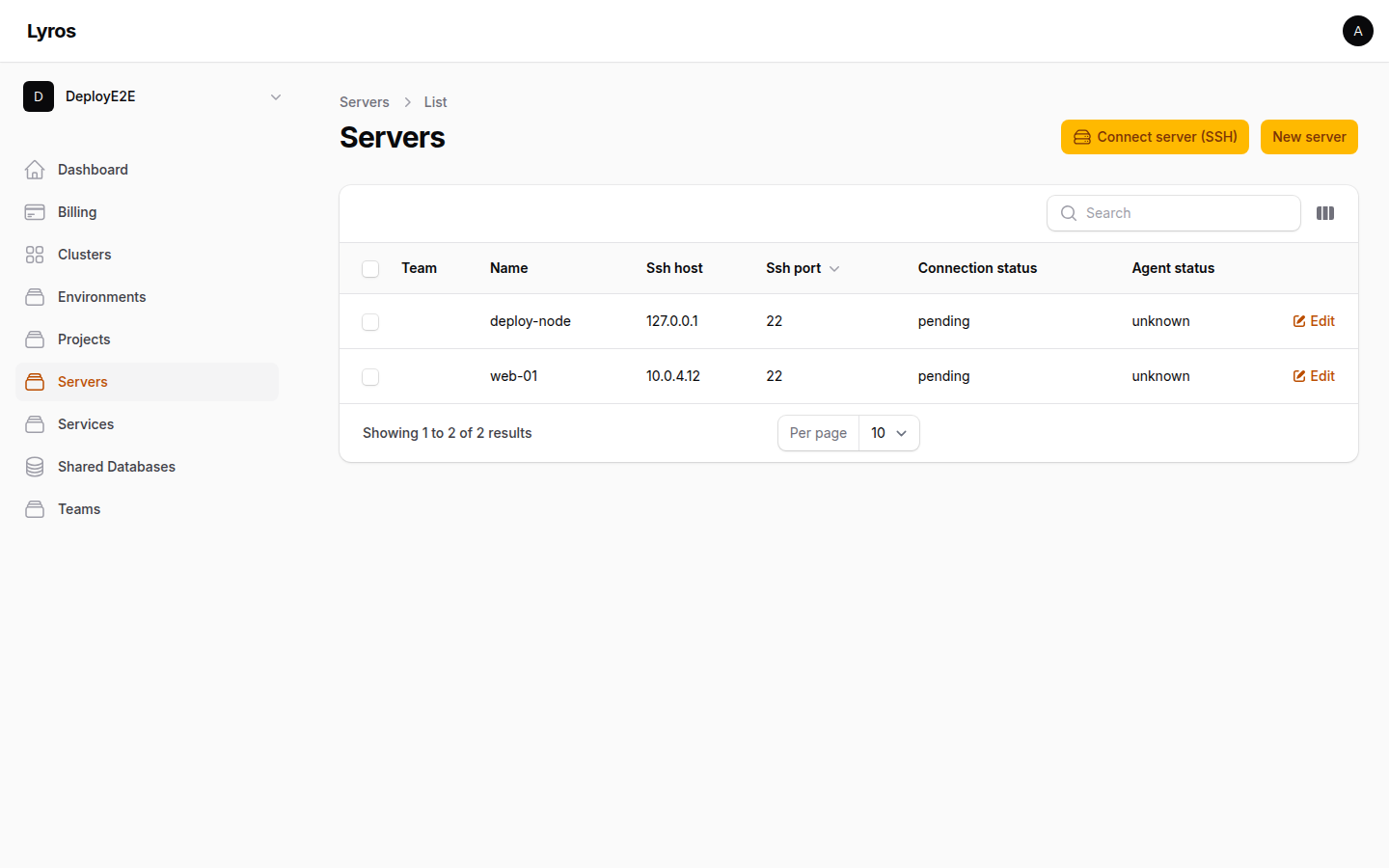The width and height of the screenshot is (1389, 868).
Task: Click the Team column header
Action: point(420,268)
